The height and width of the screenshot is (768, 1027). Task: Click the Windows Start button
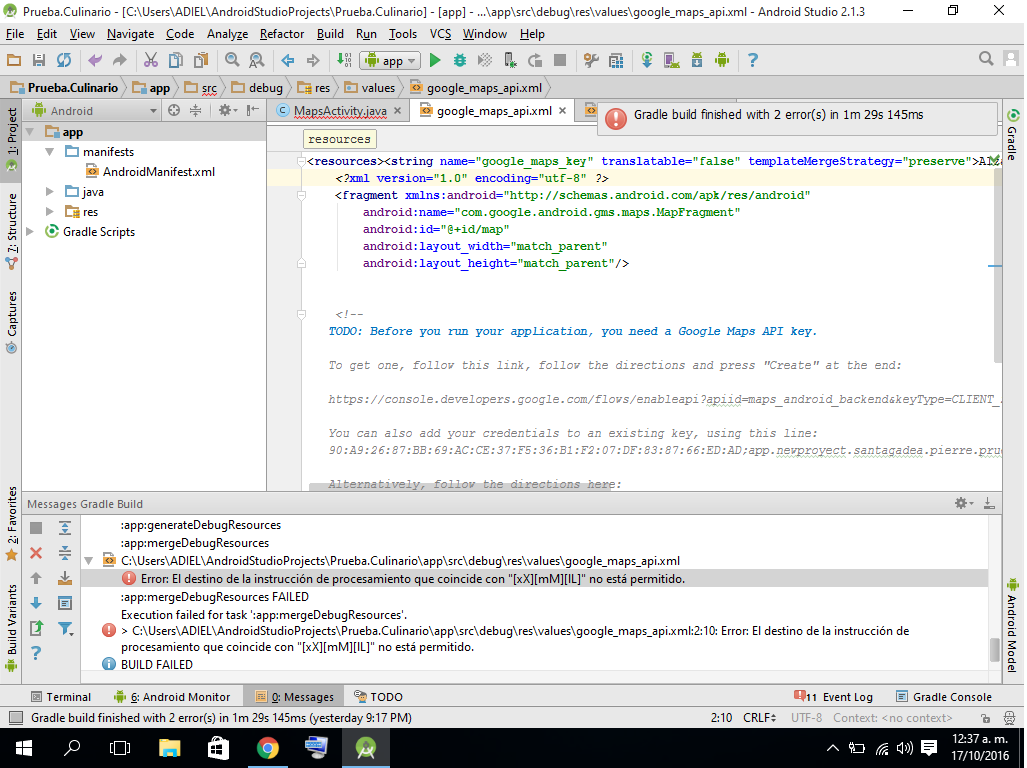pyautogui.click(x=24, y=748)
